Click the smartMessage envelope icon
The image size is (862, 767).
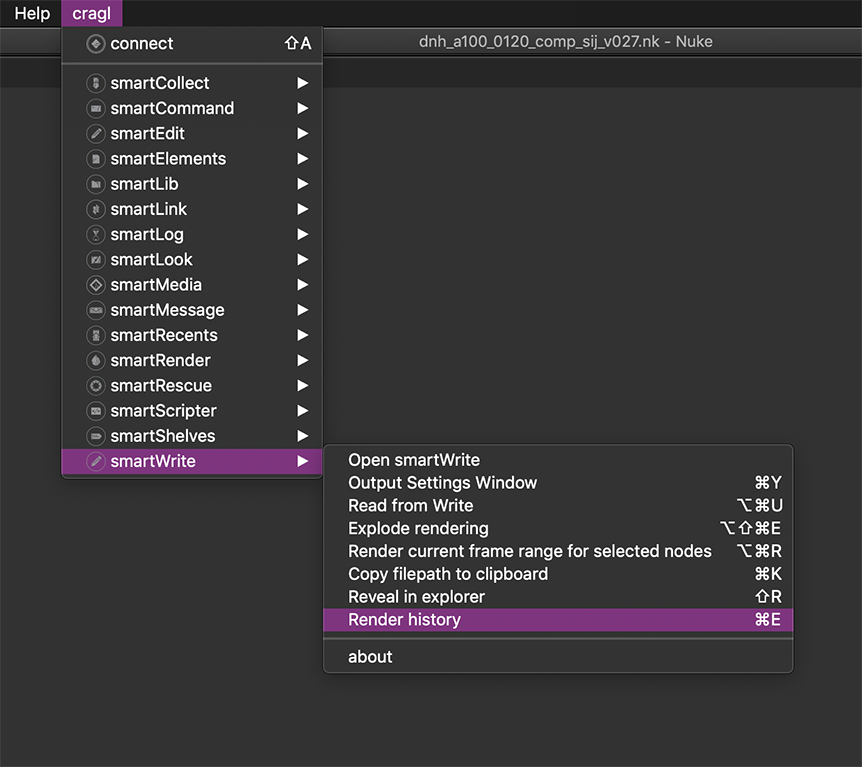point(96,310)
